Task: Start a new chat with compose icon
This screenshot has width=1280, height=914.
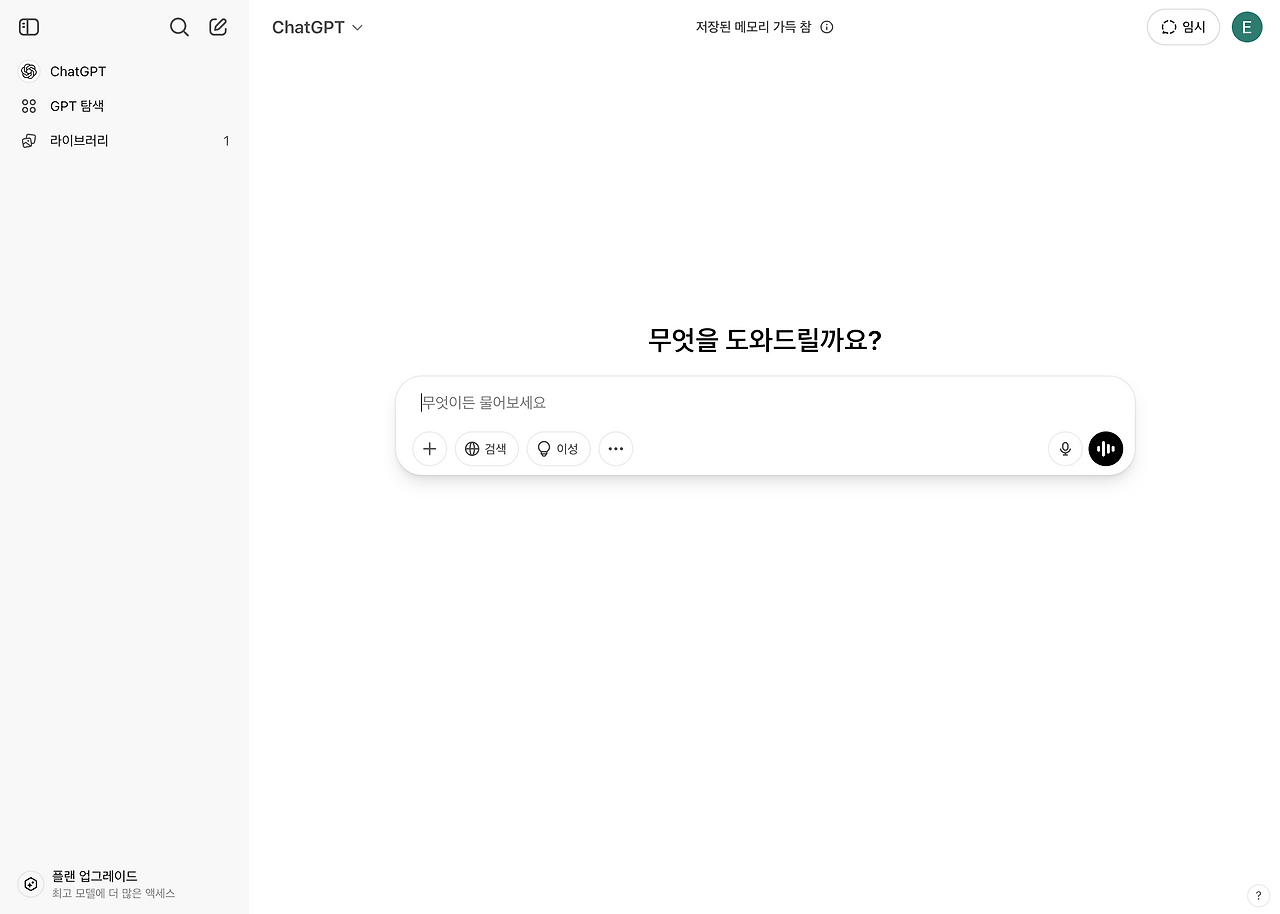Action: (217, 27)
